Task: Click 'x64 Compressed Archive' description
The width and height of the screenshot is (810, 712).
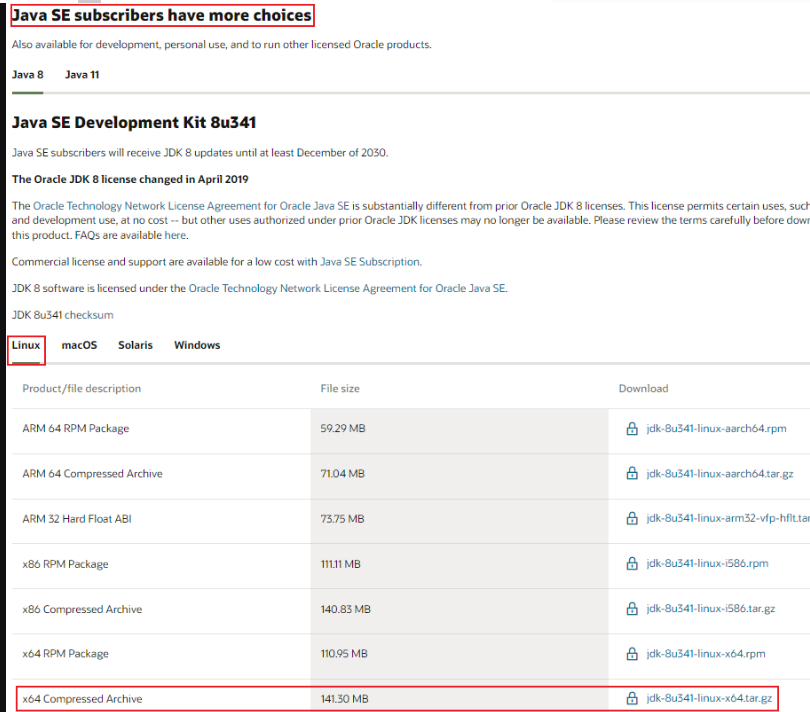Action: click(82, 699)
